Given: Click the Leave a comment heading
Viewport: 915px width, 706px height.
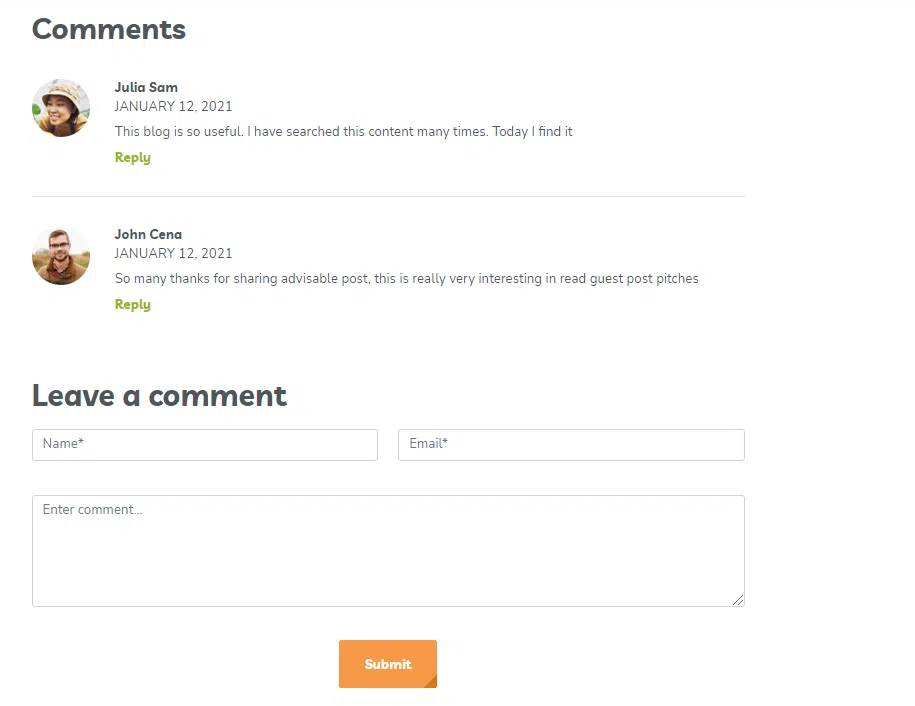Looking at the screenshot, I should pos(159,396).
